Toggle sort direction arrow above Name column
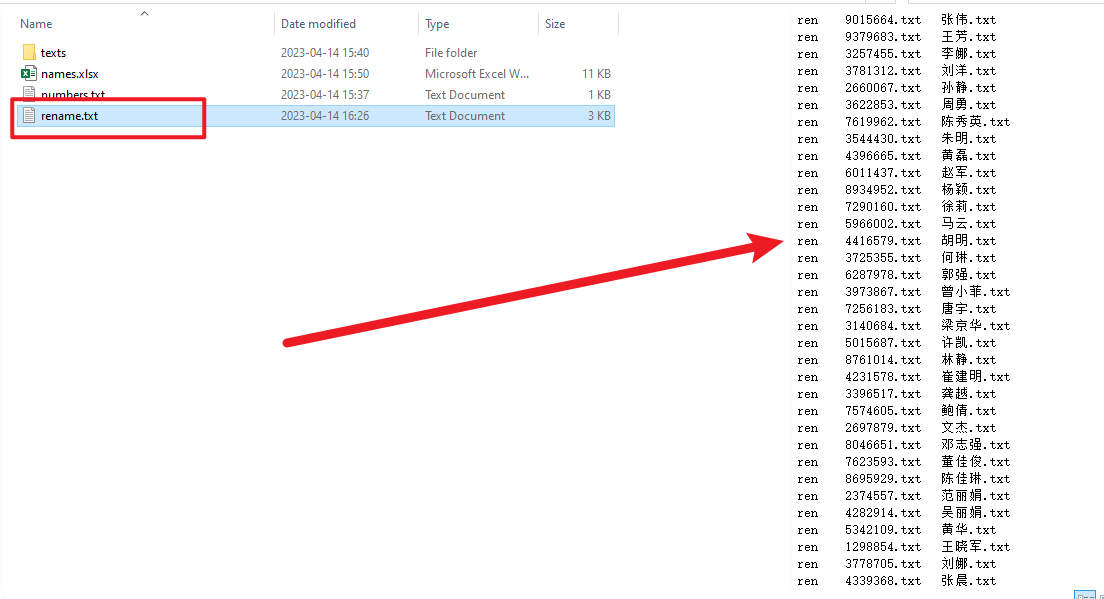The width and height of the screenshot is (1104, 599). [144, 14]
